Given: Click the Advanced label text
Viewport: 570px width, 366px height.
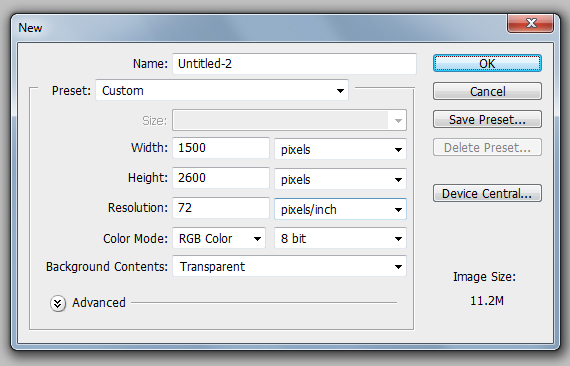Looking at the screenshot, I should click(99, 302).
